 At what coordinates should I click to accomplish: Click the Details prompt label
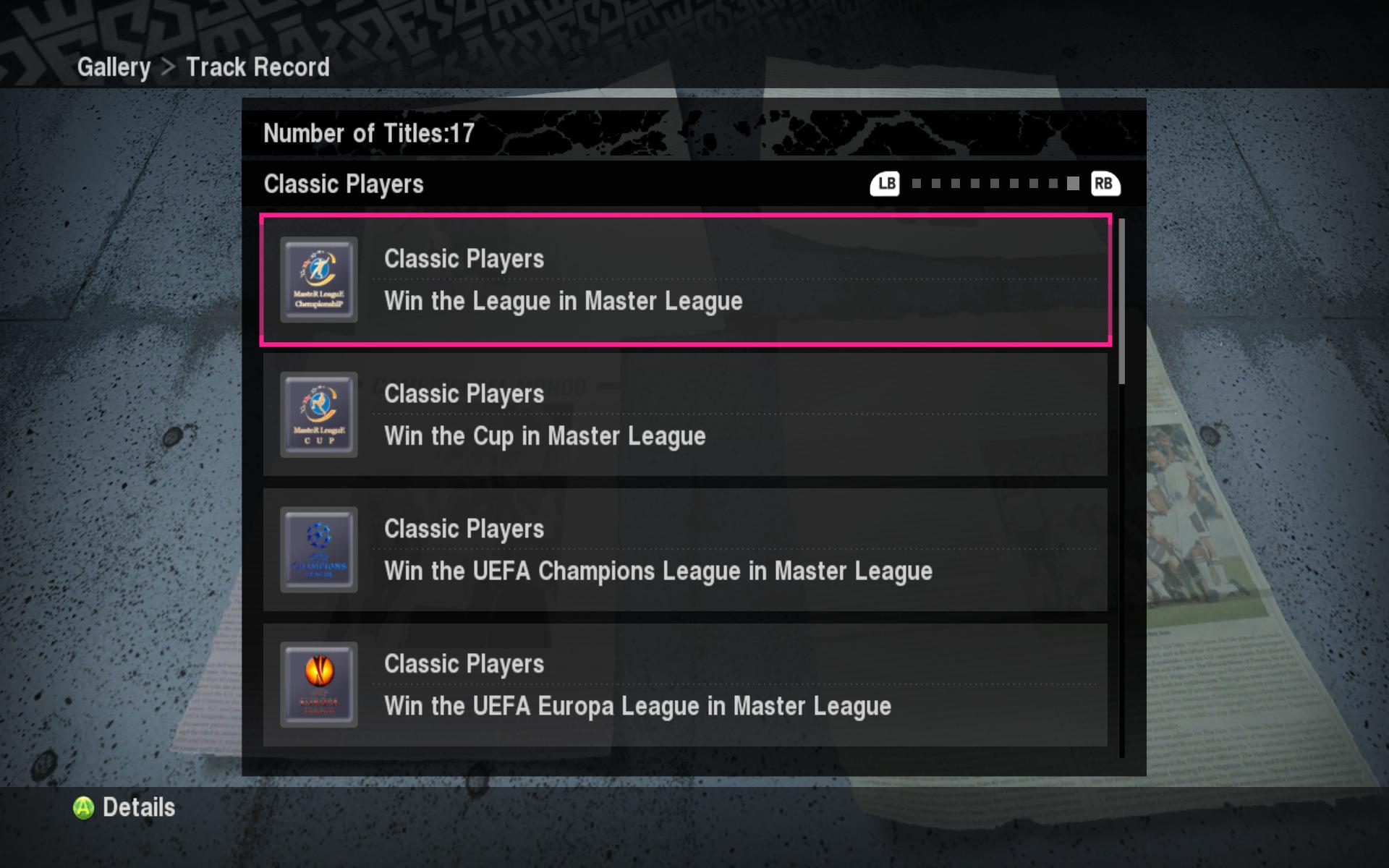pos(139,807)
